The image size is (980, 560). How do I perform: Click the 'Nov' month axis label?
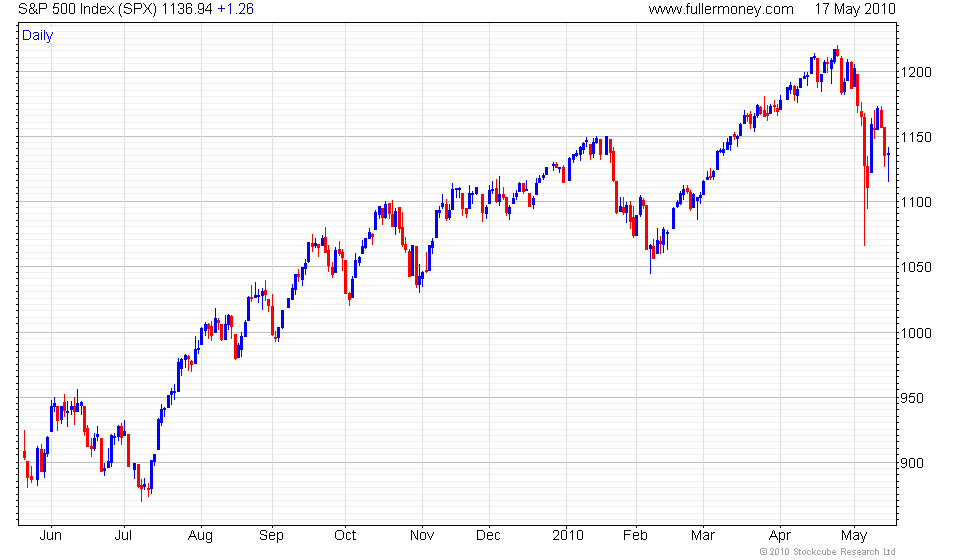(x=422, y=536)
